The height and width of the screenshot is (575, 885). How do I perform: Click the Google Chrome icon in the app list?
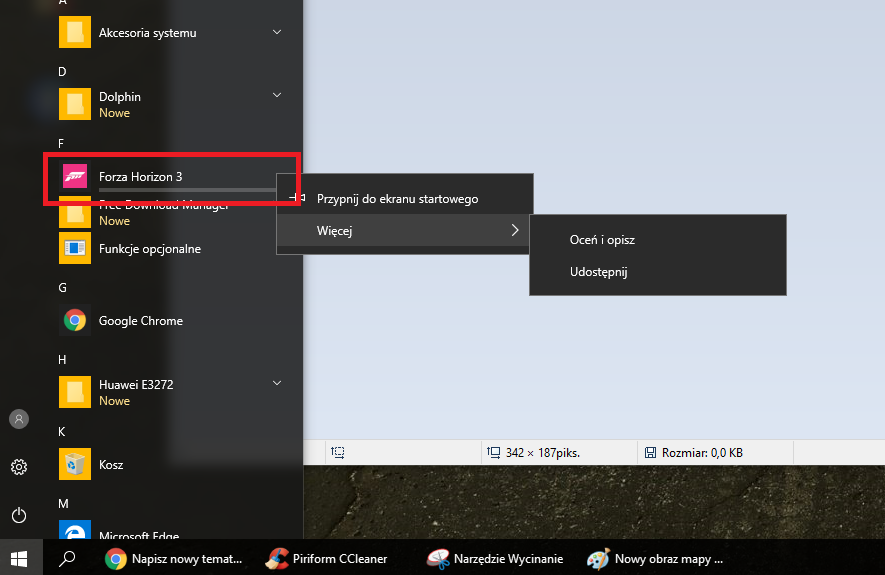tap(75, 320)
